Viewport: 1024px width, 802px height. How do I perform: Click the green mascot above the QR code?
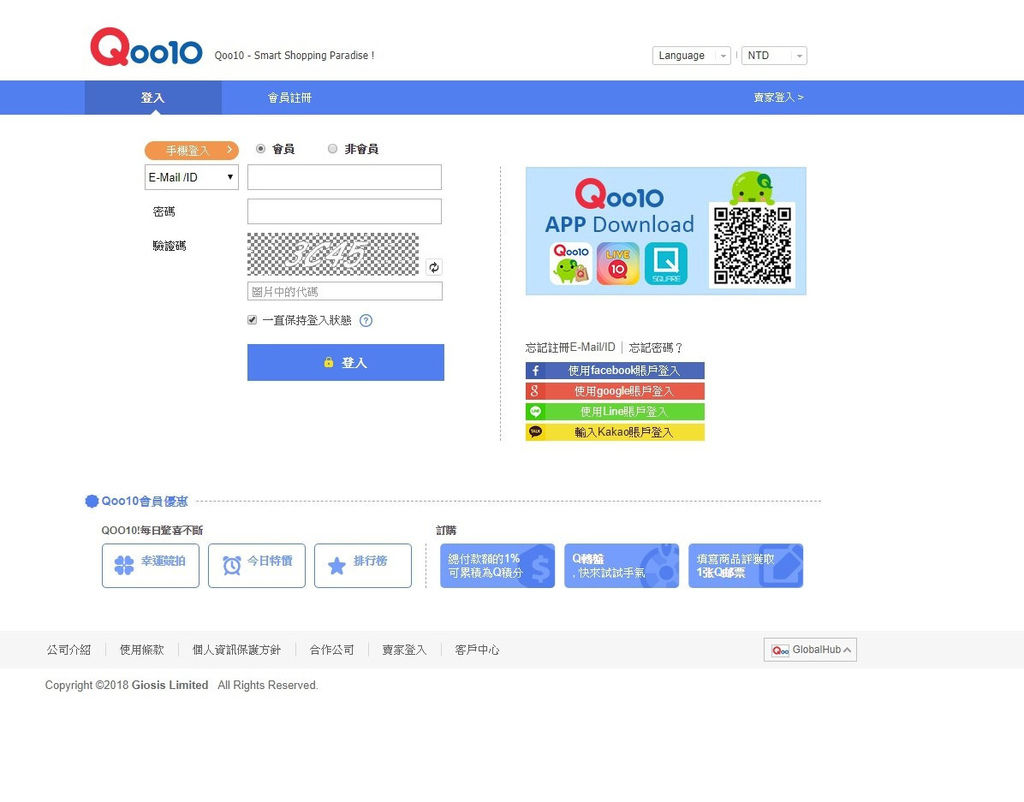tap(752, 187)
